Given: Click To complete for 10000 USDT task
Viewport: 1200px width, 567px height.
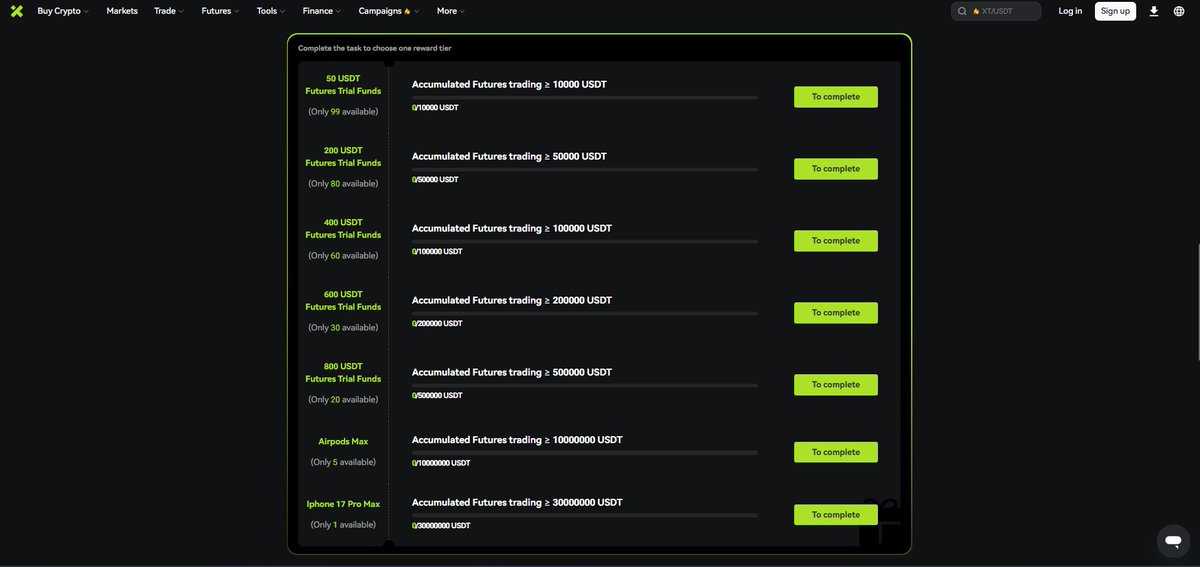Looking at the screenshot, I should 836,97.
